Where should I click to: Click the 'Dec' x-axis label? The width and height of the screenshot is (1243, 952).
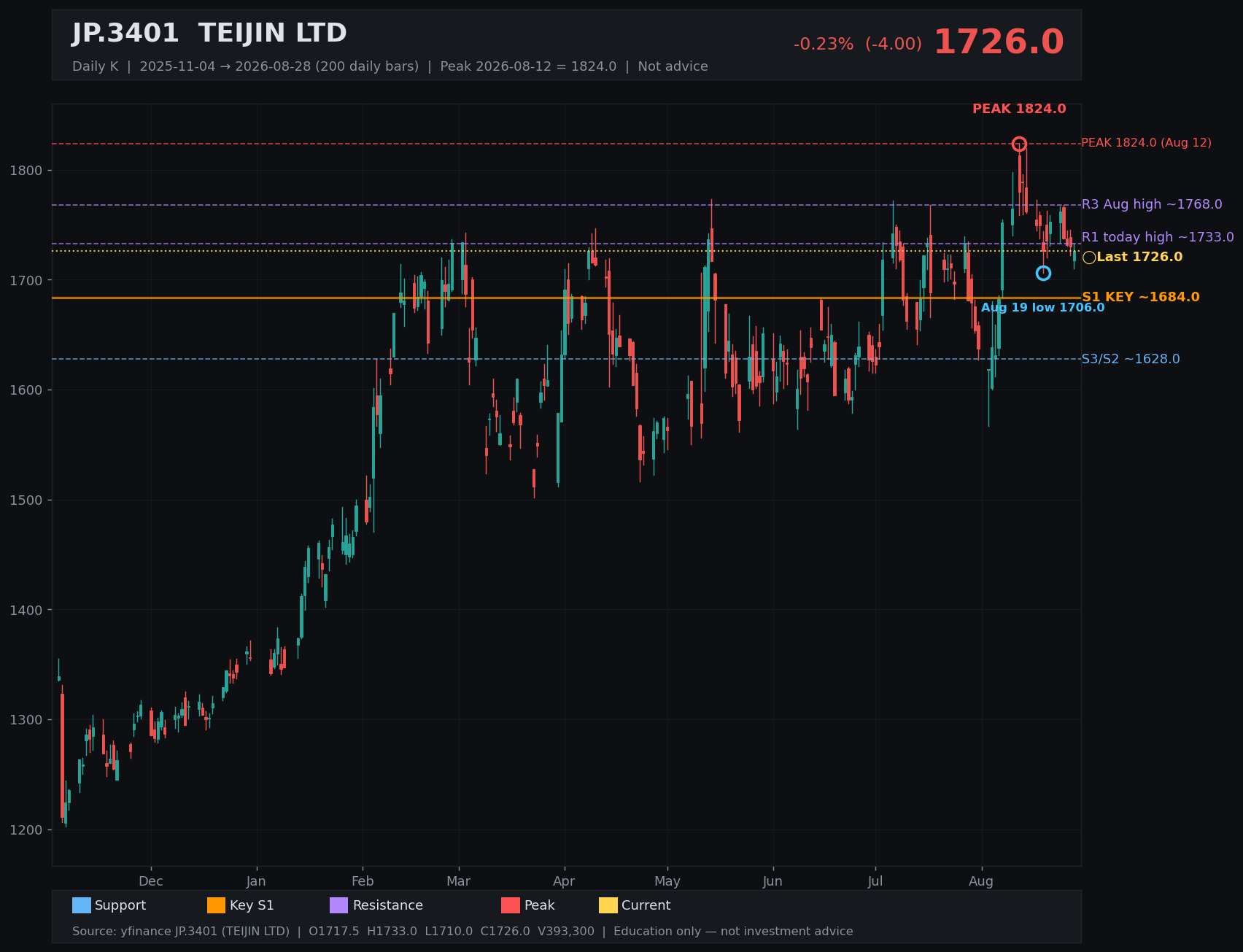(x=151, y=881)
